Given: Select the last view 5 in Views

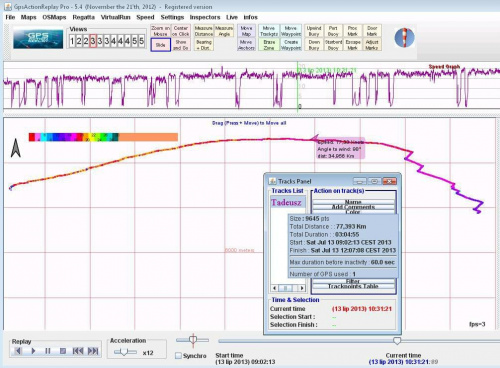Looking at the screenshot, I should click(x=141, y=41).
